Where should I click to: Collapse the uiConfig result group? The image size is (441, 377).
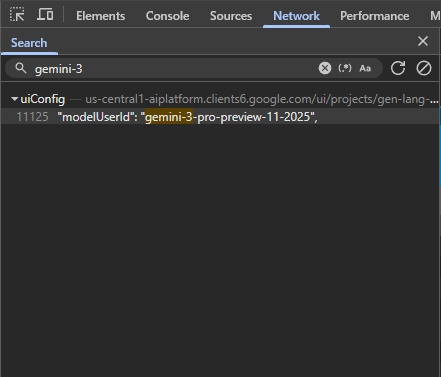pos(14,99)
